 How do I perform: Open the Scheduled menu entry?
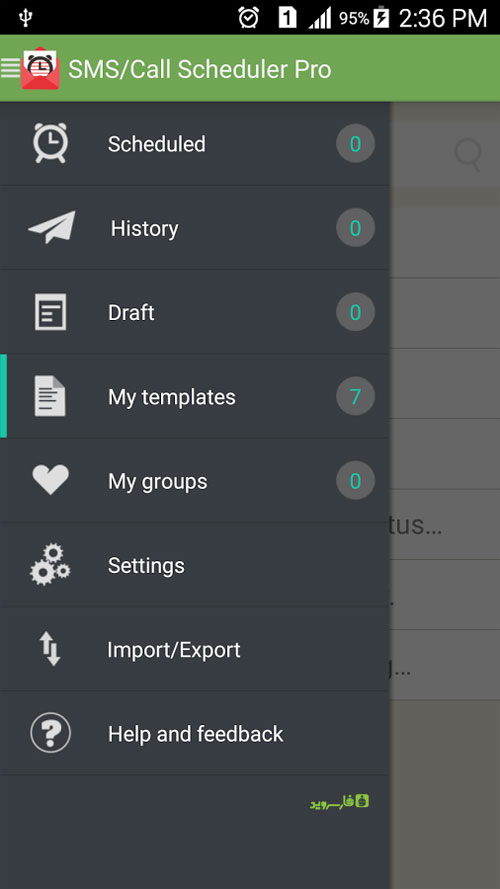194,144
